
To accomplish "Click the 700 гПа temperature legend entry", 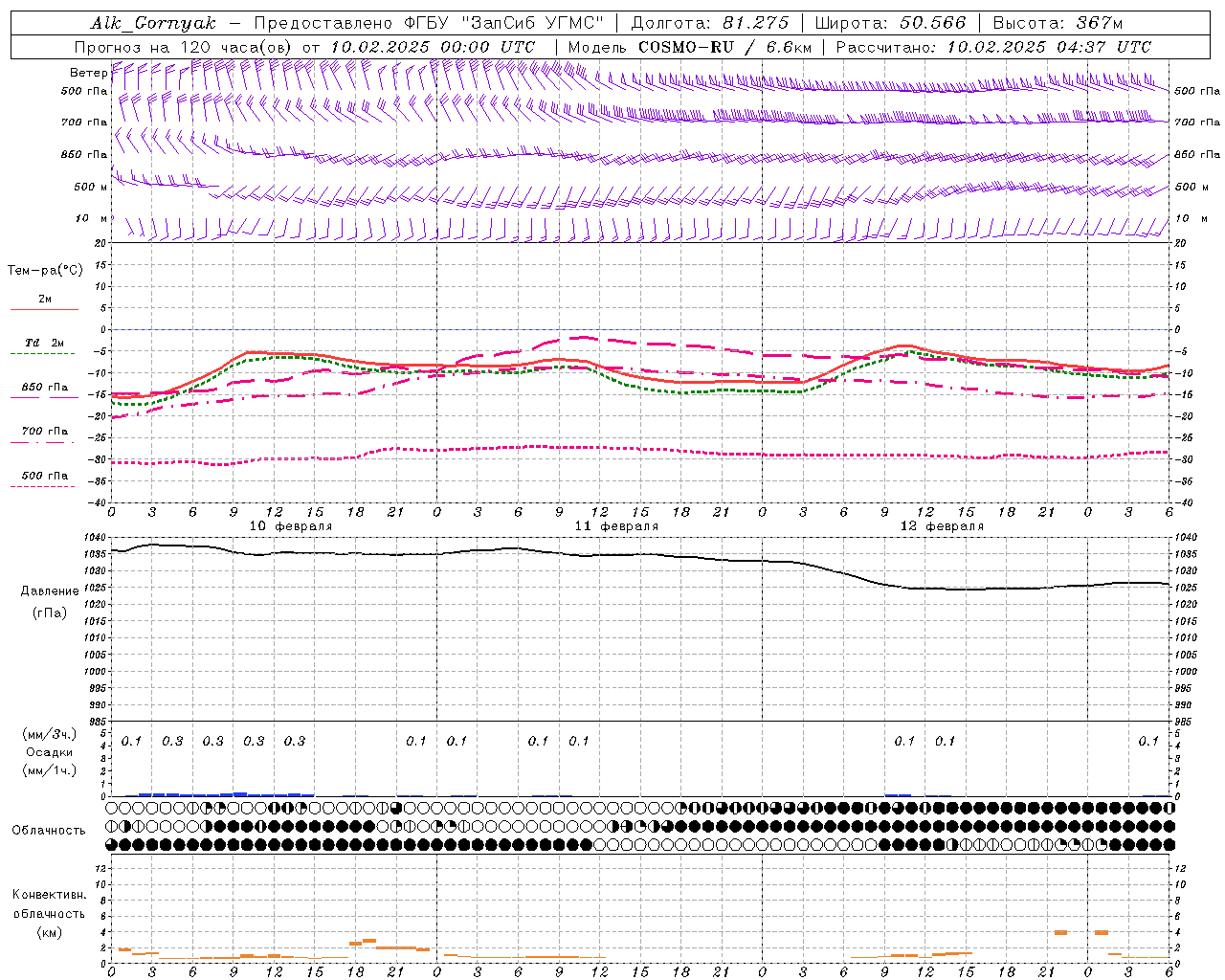I will [45, 431].
